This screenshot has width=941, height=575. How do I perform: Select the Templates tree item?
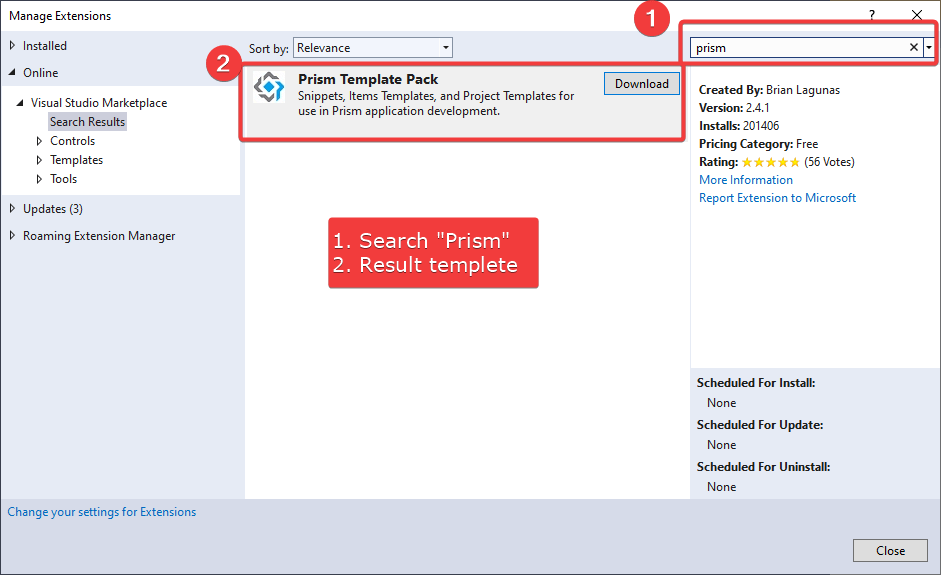click(76, 160)
